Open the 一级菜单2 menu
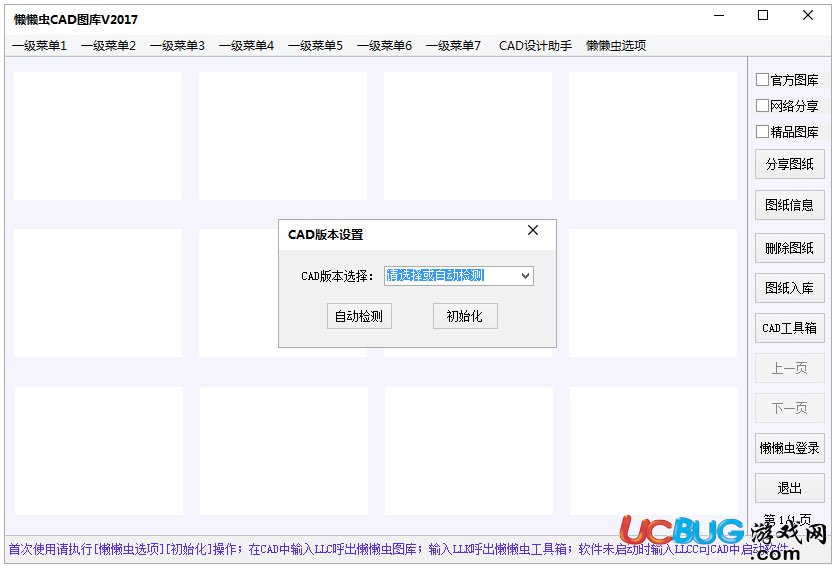This screenshot has height=569, width=836. pos(108,46)
